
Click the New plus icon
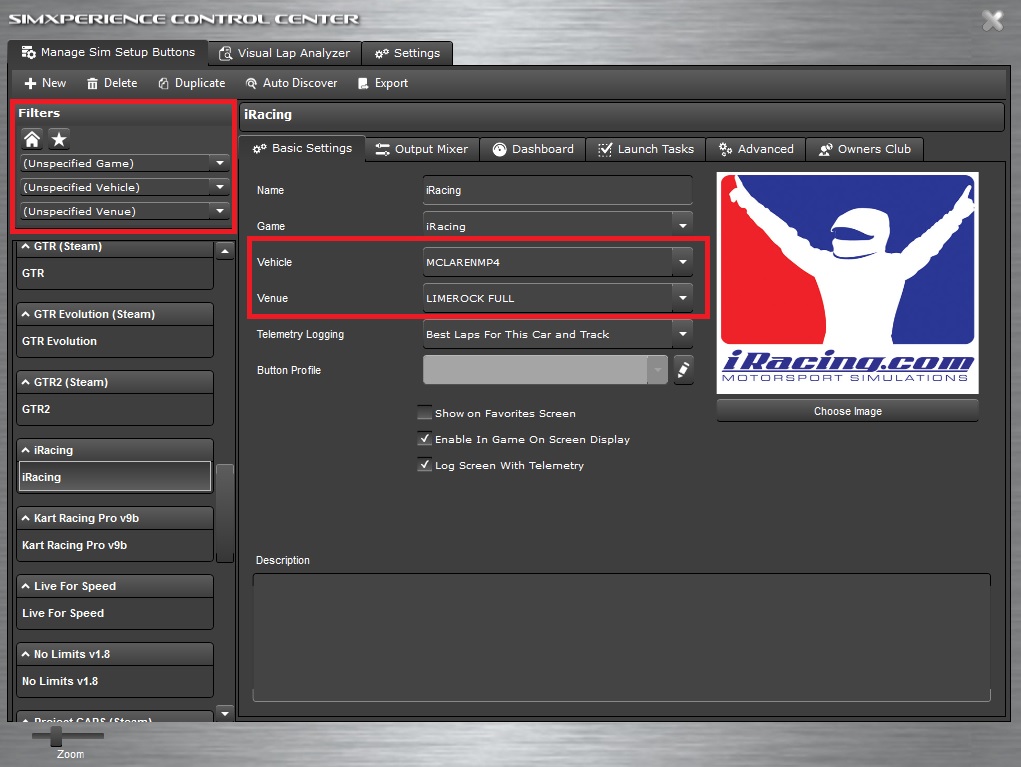coord(30,83)
